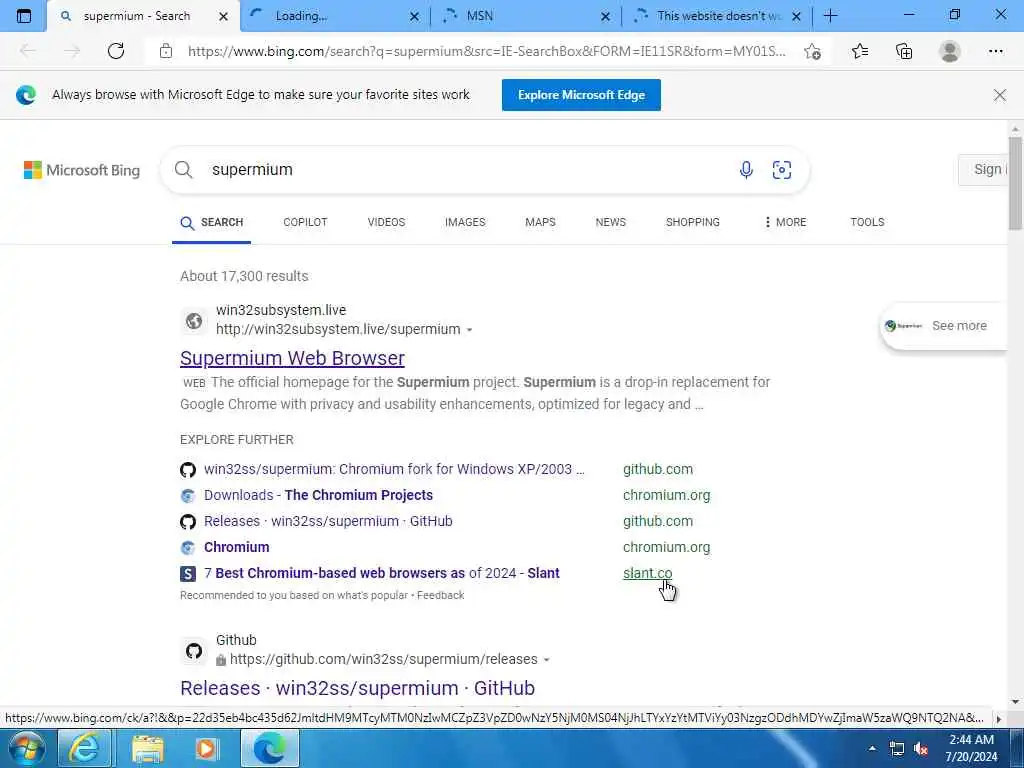
Task: Open Releases · win32ss/supermium · GitHub heading
Action: pos(357,688)
